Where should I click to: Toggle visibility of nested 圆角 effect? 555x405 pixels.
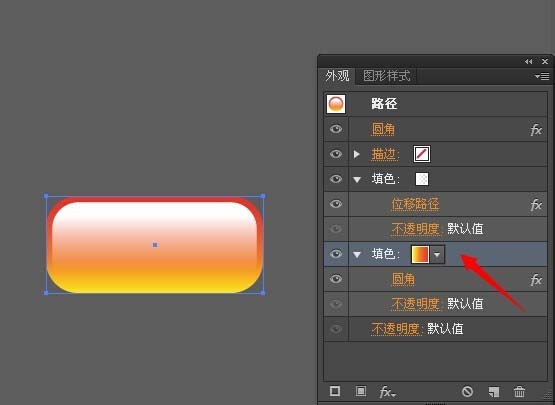pos(336,279)
